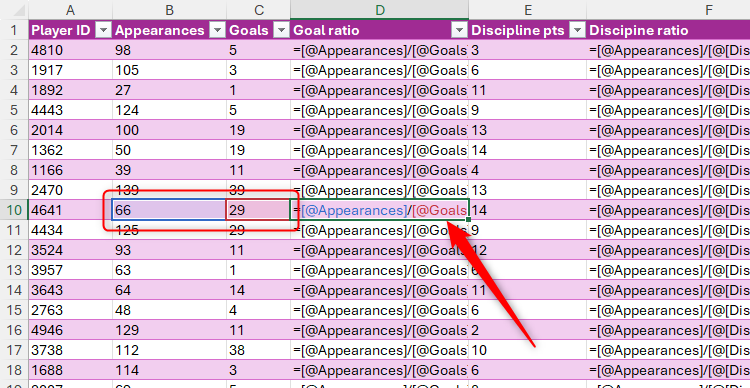Click Discipine ratio formula in row 6
The image size is (750, 388).
pos(668,130)
